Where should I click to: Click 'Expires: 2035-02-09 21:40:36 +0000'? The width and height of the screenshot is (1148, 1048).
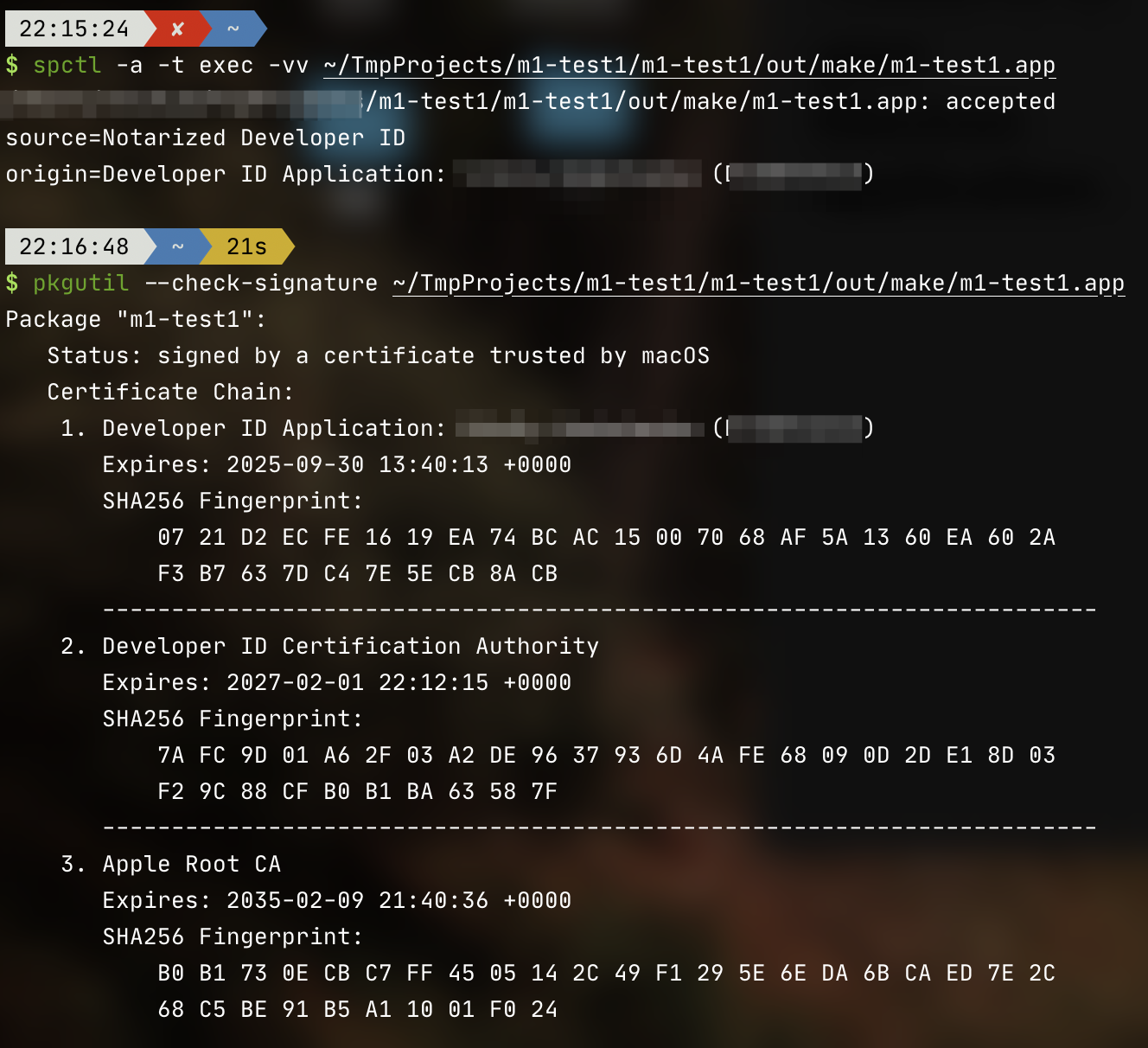click(x=337, y=901)
